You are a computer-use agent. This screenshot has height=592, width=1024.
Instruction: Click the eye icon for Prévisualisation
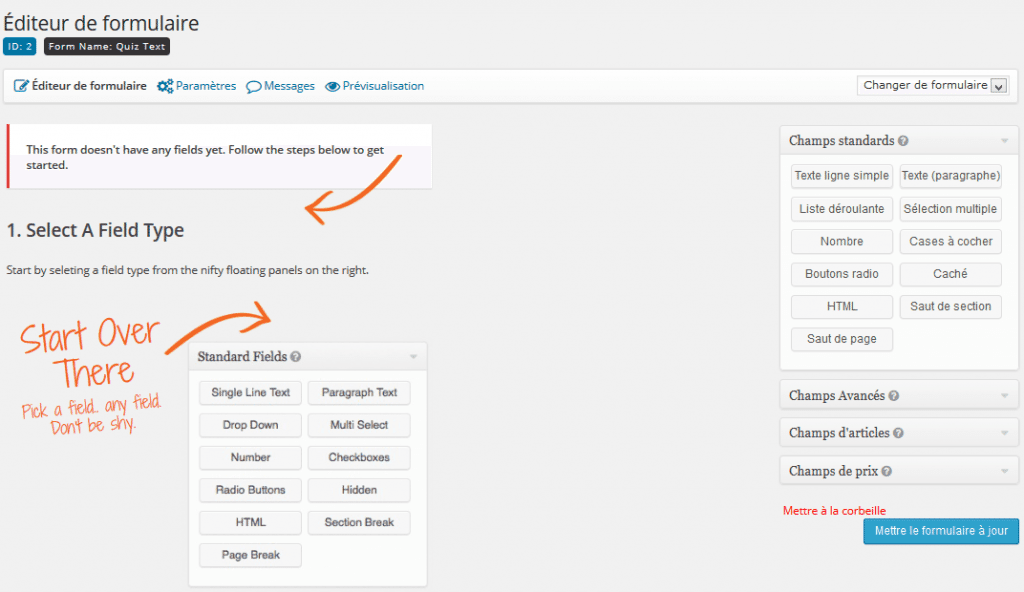(333, 86)
